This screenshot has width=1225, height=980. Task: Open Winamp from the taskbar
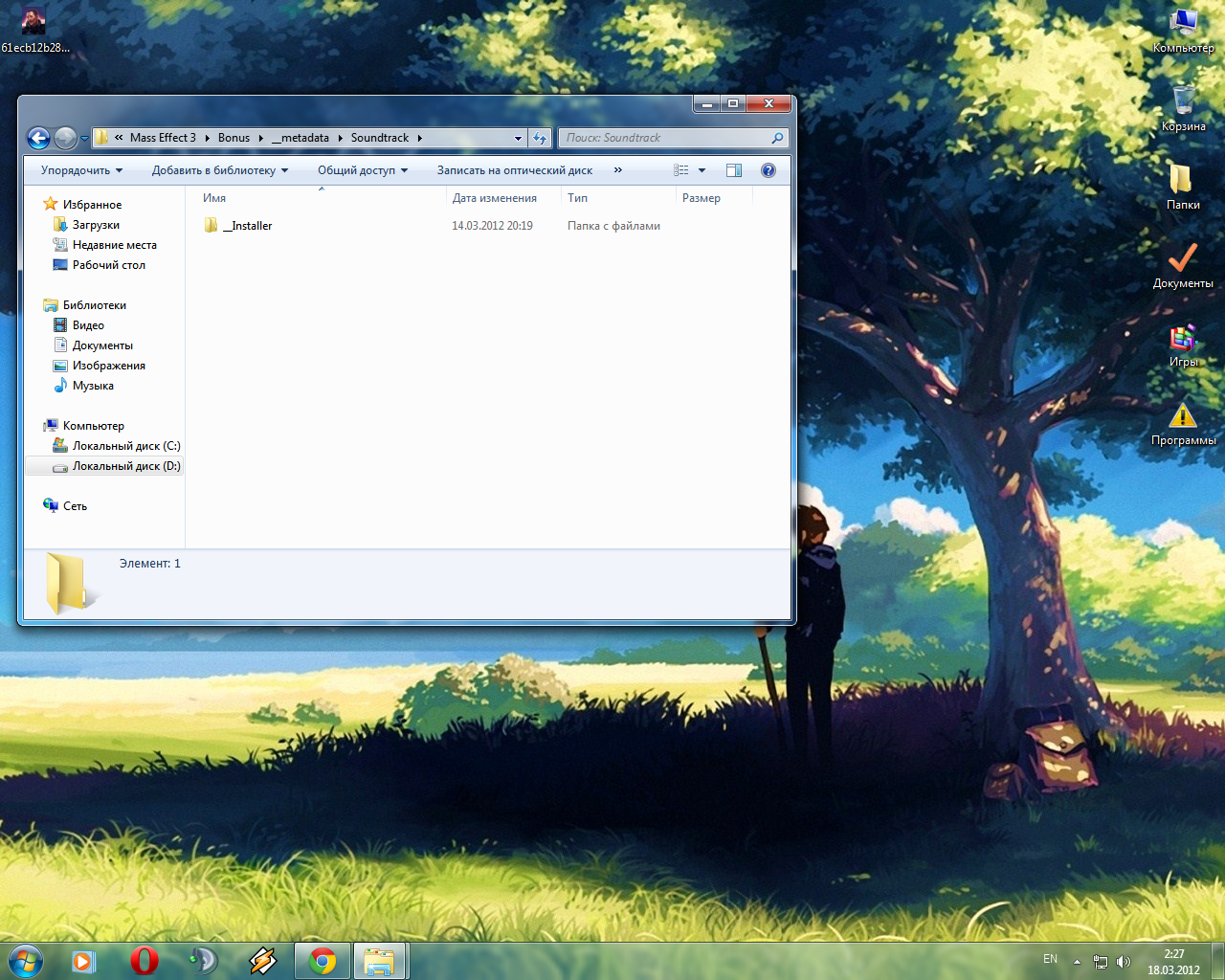262,961
